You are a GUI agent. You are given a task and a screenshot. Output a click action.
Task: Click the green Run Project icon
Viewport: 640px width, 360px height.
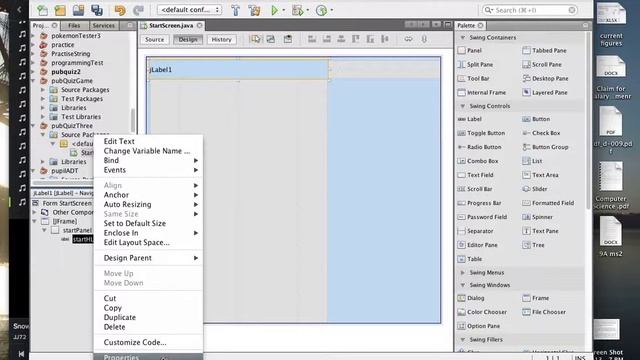click(275, 10)
